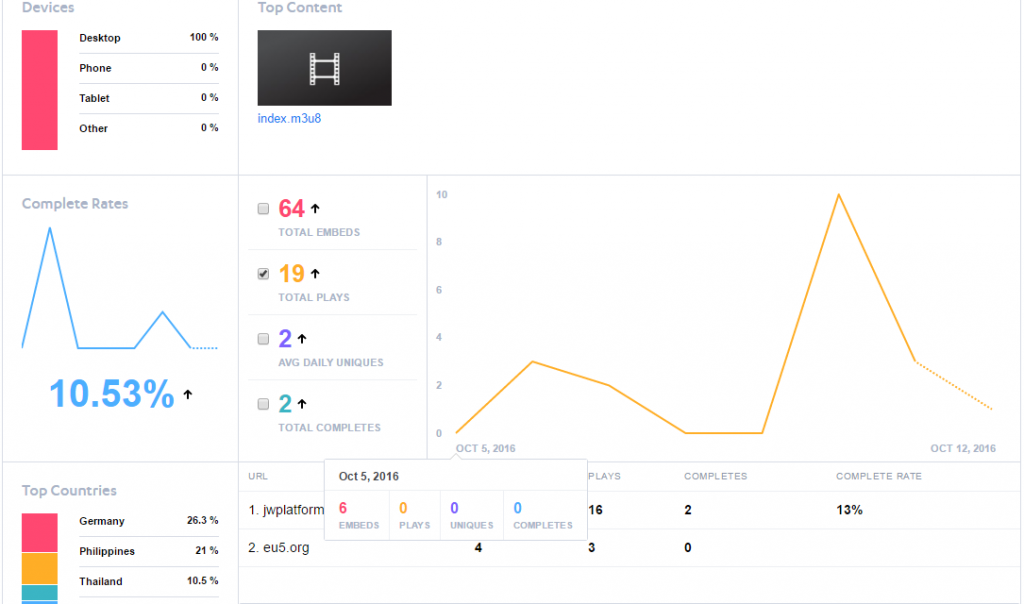Select the Other devices row
Viewport: 1024px width, 604px height.
click(149, 128)
